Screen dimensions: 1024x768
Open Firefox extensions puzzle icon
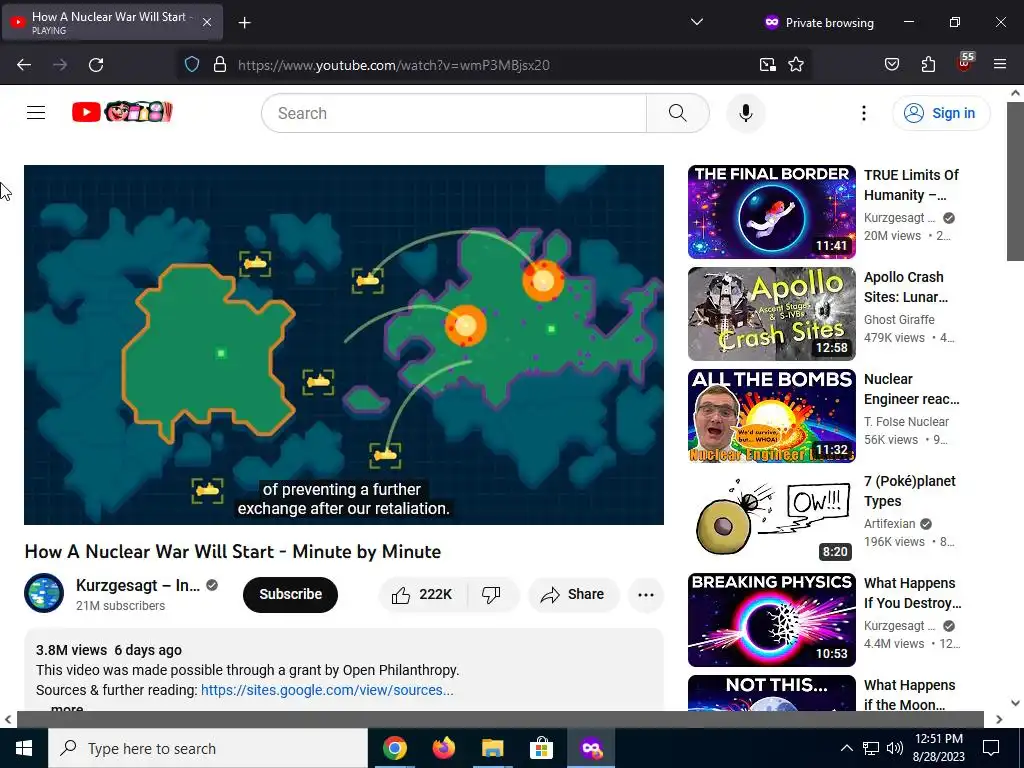(928, 65)
